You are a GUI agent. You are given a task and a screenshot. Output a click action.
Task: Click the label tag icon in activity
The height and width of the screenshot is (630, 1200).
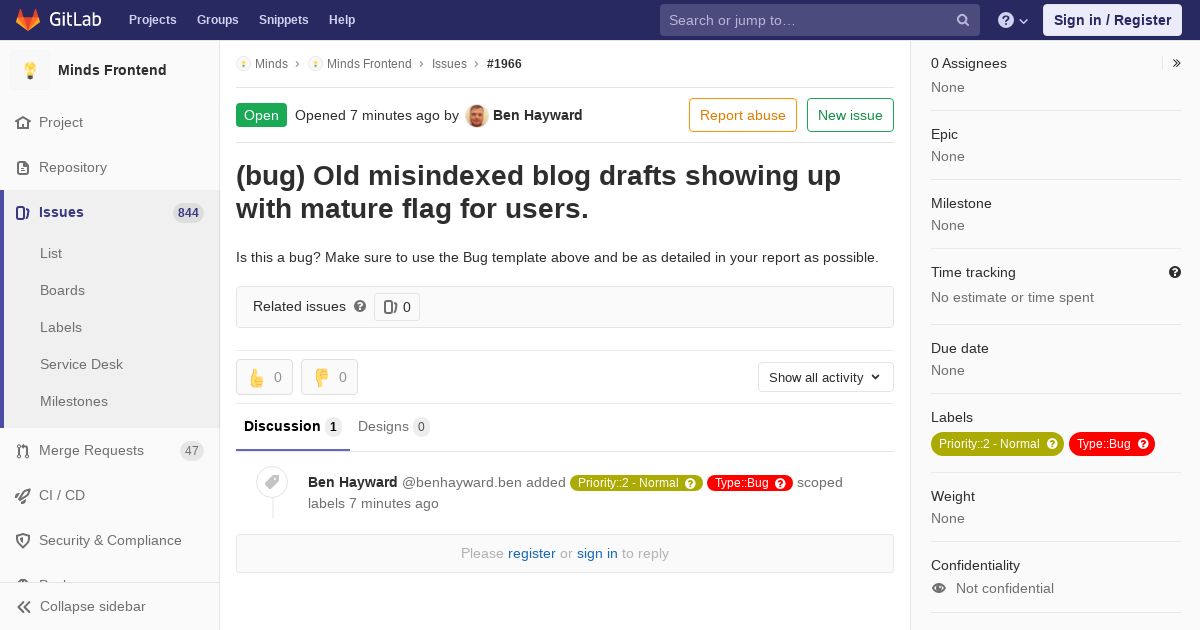pos(272,482)
